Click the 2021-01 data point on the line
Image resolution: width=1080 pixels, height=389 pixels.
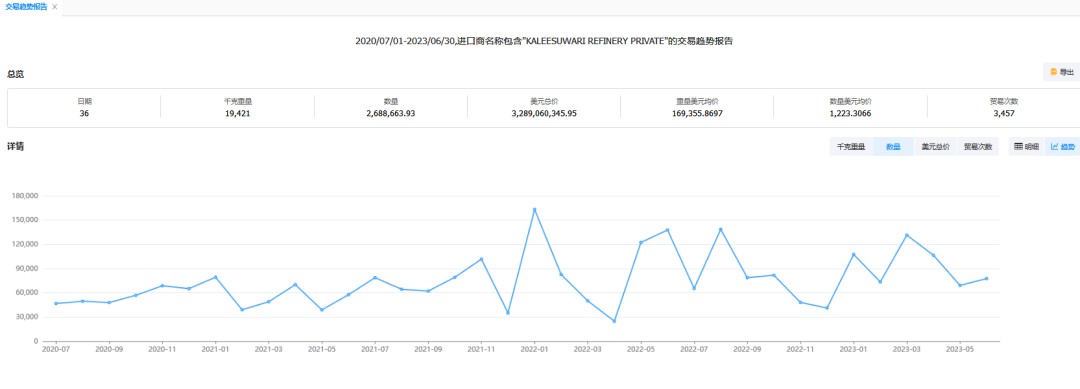pyautogui.click(x=216, y=277)
